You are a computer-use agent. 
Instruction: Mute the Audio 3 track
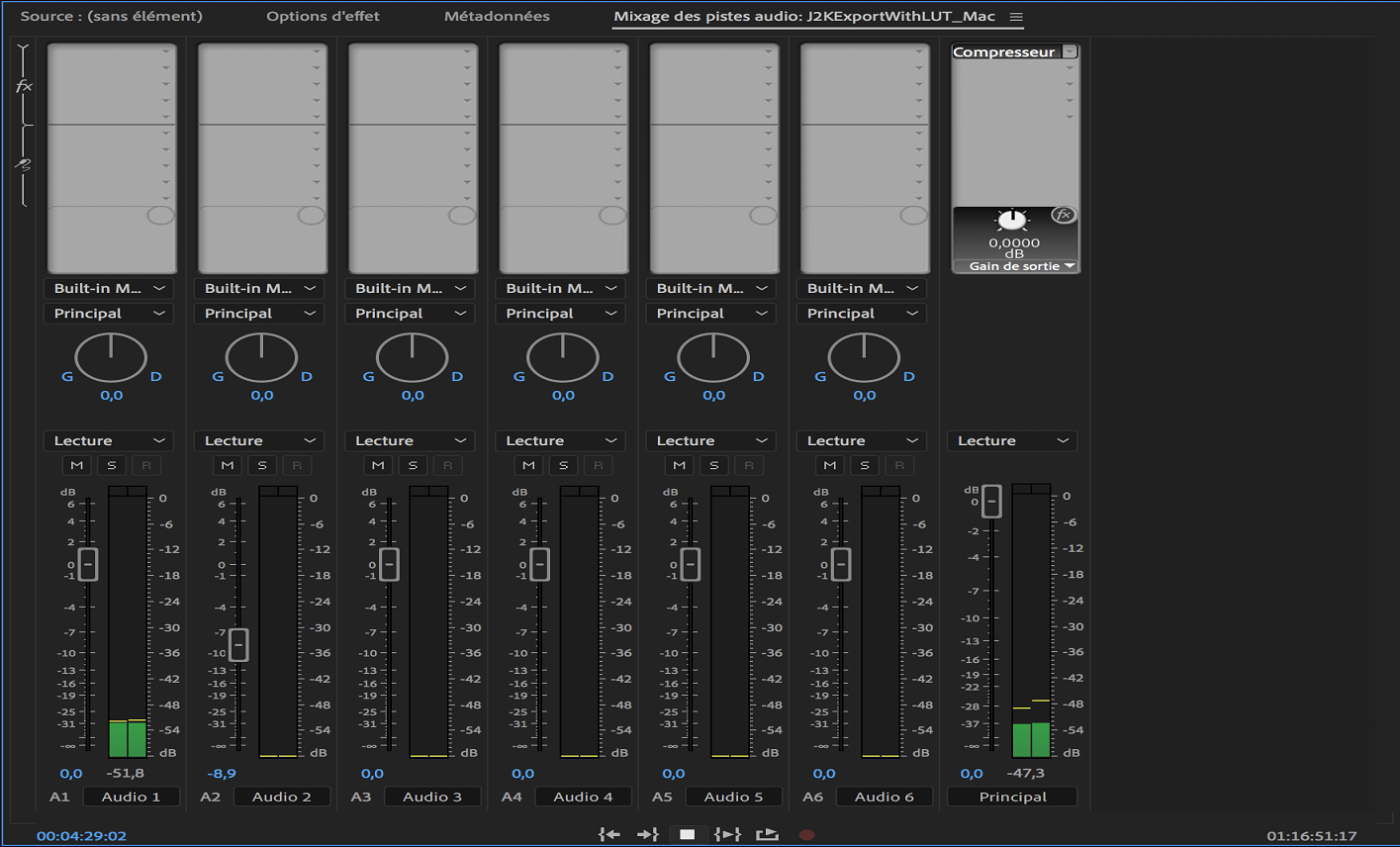click(x=378, y=465)
